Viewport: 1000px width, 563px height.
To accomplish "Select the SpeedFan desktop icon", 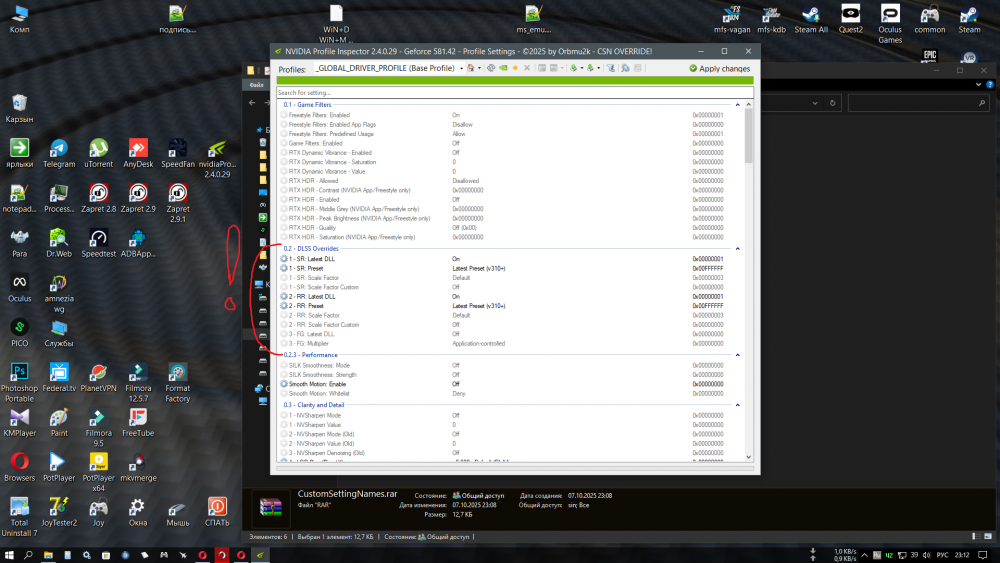I will click(178, 152).
